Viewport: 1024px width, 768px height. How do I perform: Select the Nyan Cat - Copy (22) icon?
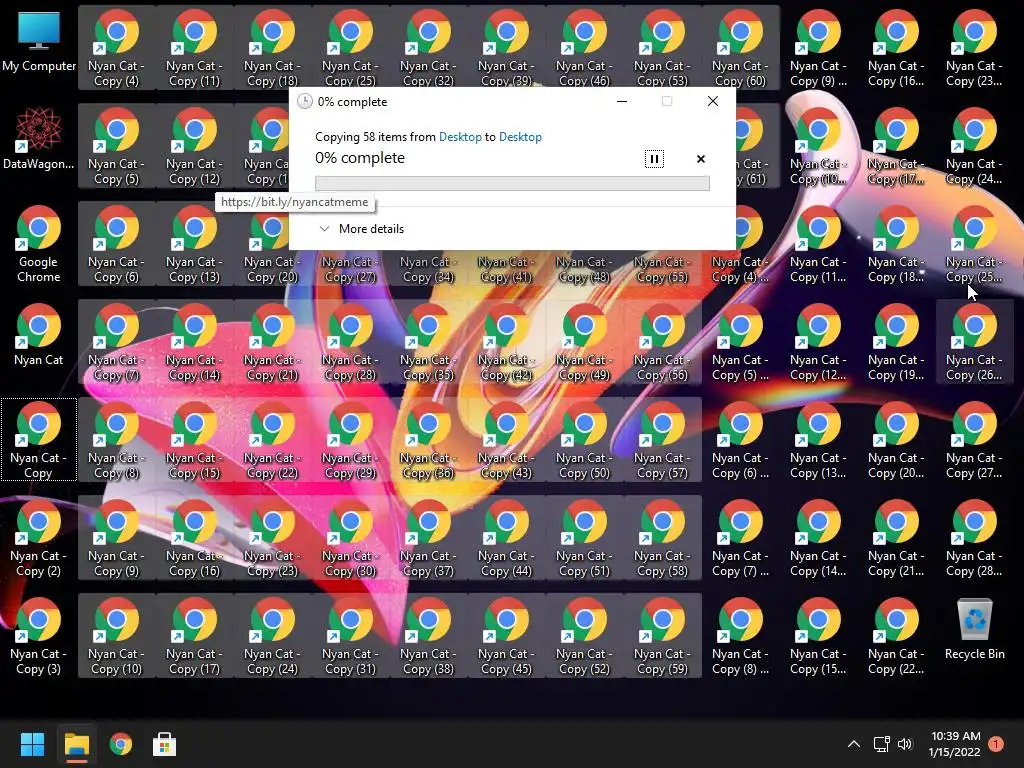click(272, 439)
